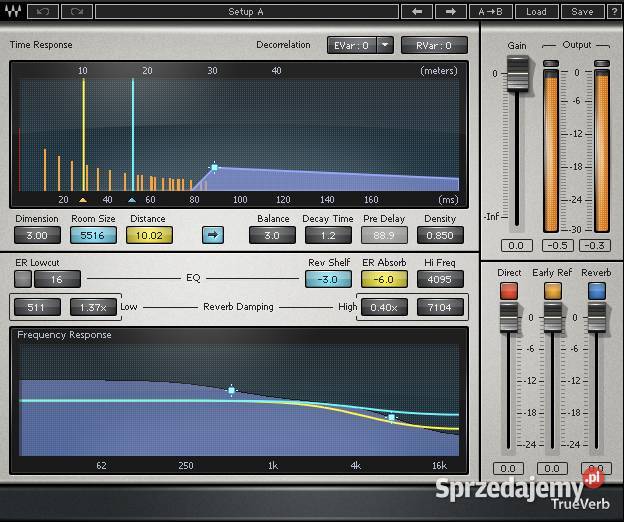Click the Distance value 10.02
This screenshot has width=624, height=522.
[149, 235]
